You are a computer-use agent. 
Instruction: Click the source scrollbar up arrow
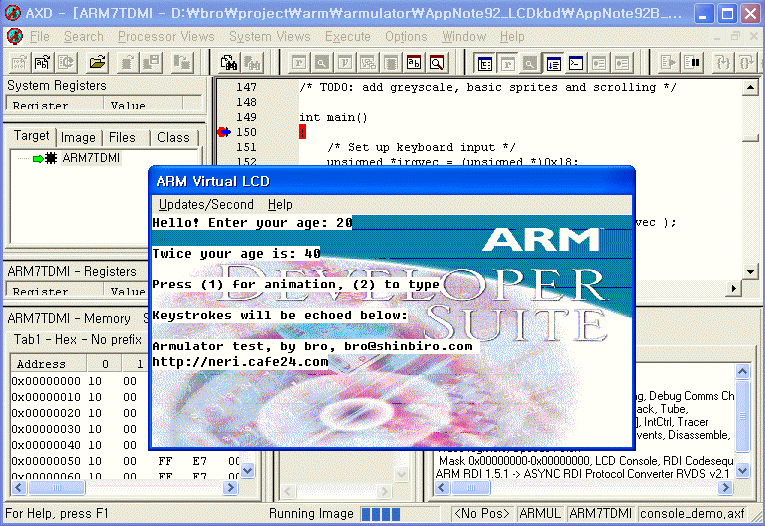point(750,87)
